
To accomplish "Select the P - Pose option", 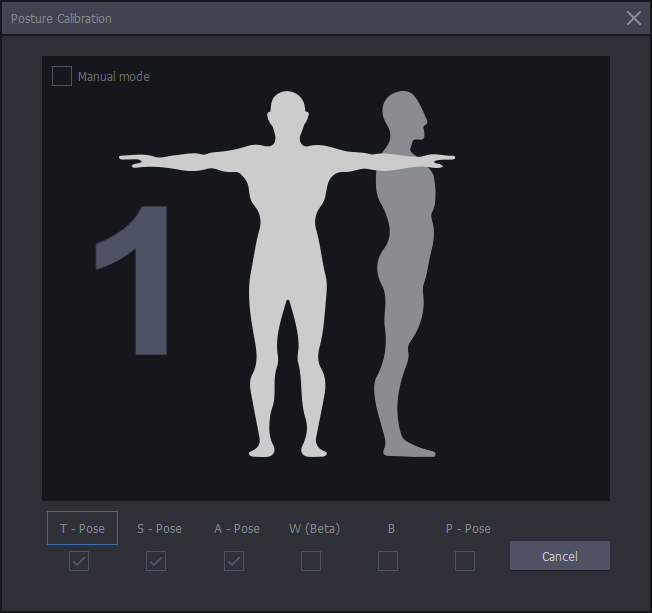I will 468,528.
